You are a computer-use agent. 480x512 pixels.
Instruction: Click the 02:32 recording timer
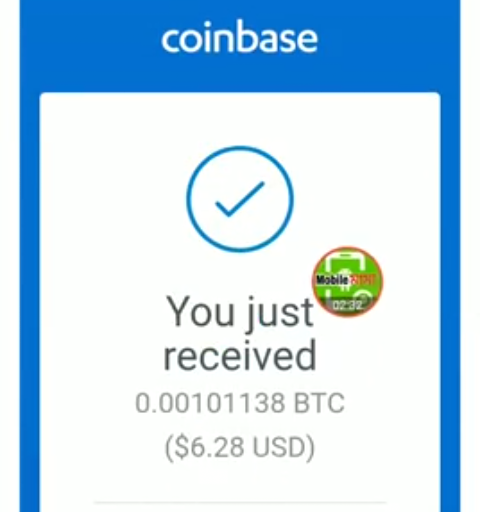click(347, 305)
